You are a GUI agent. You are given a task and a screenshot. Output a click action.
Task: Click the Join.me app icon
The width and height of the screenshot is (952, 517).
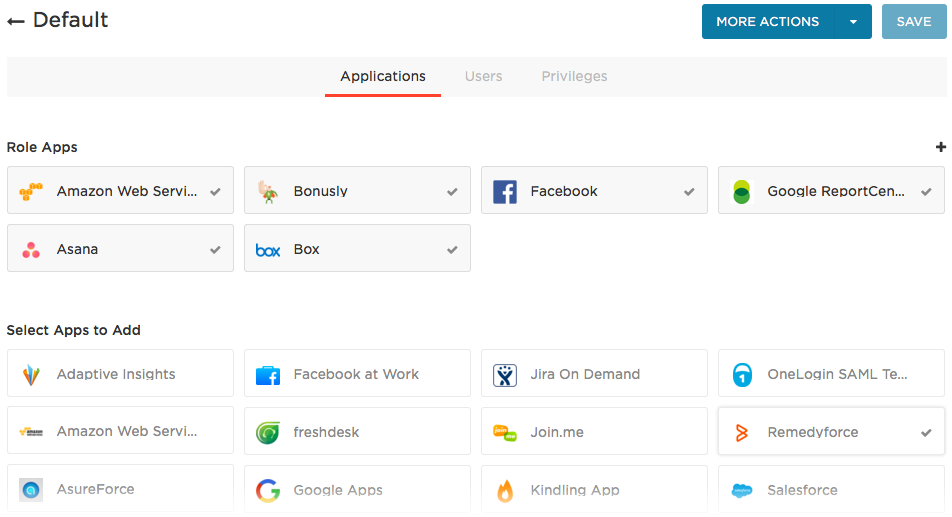[x=505, y=432]
